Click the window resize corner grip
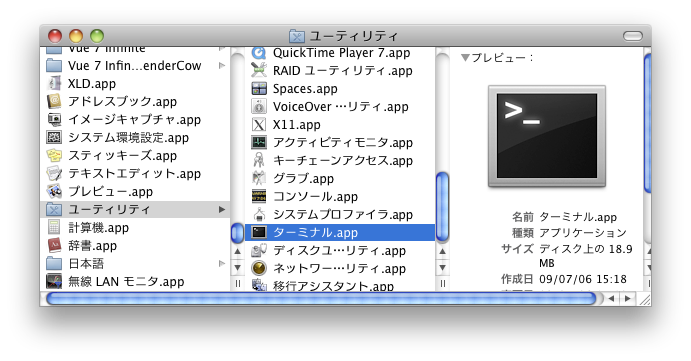 645,299
